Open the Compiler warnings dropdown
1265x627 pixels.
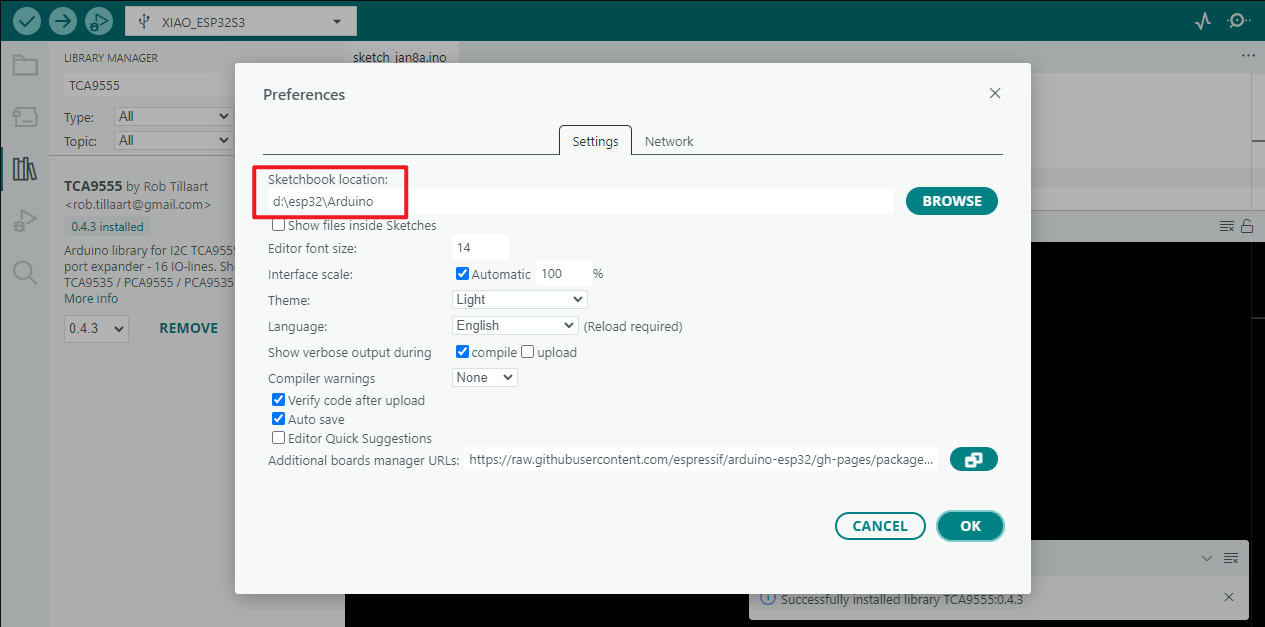tap(484, 377)
